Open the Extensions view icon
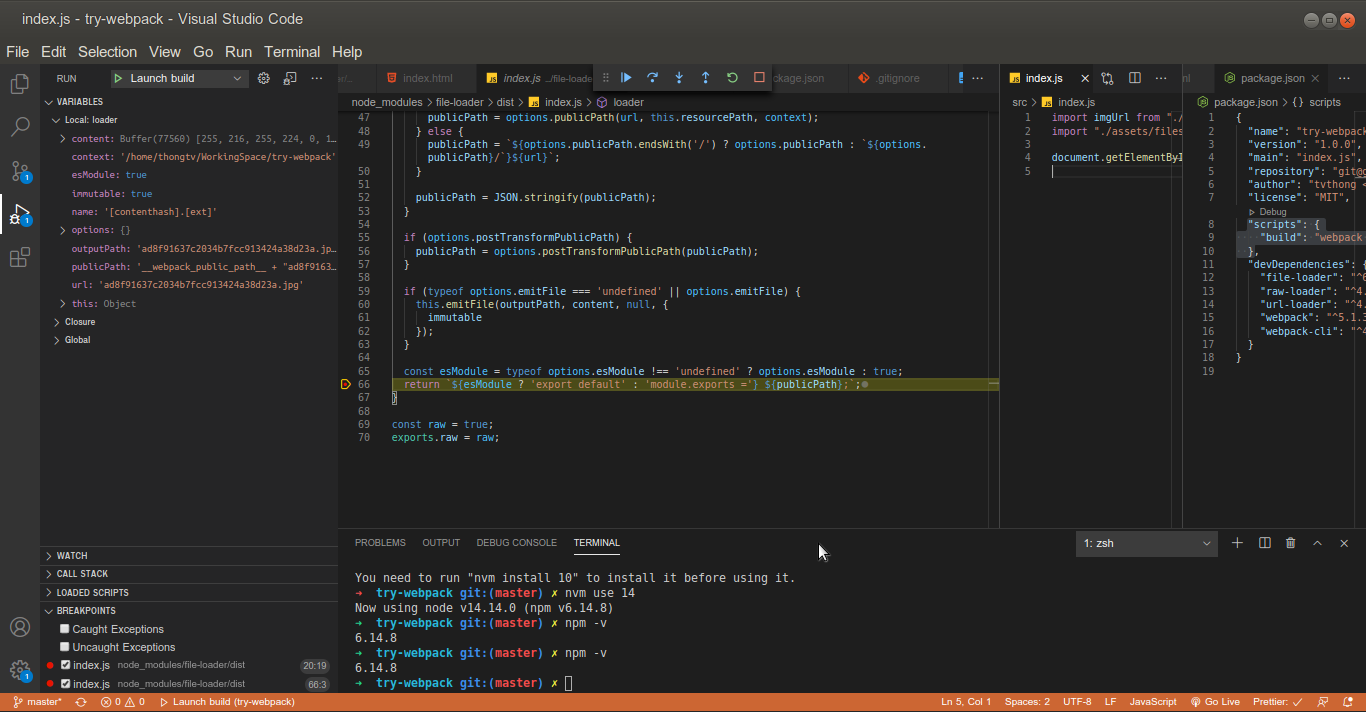The width and height of the screenshot is (1366, 712). tap(19, 258)
